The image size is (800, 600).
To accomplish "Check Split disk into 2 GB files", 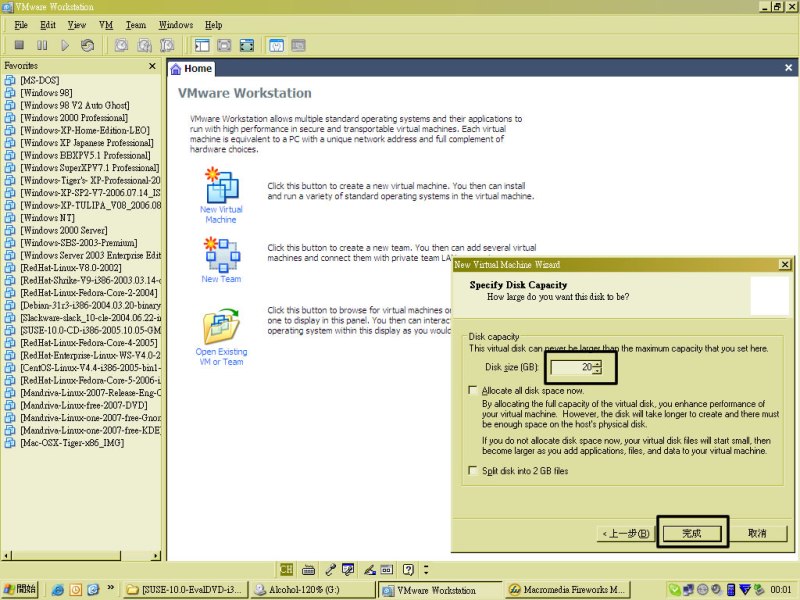I will pos(473,470).
